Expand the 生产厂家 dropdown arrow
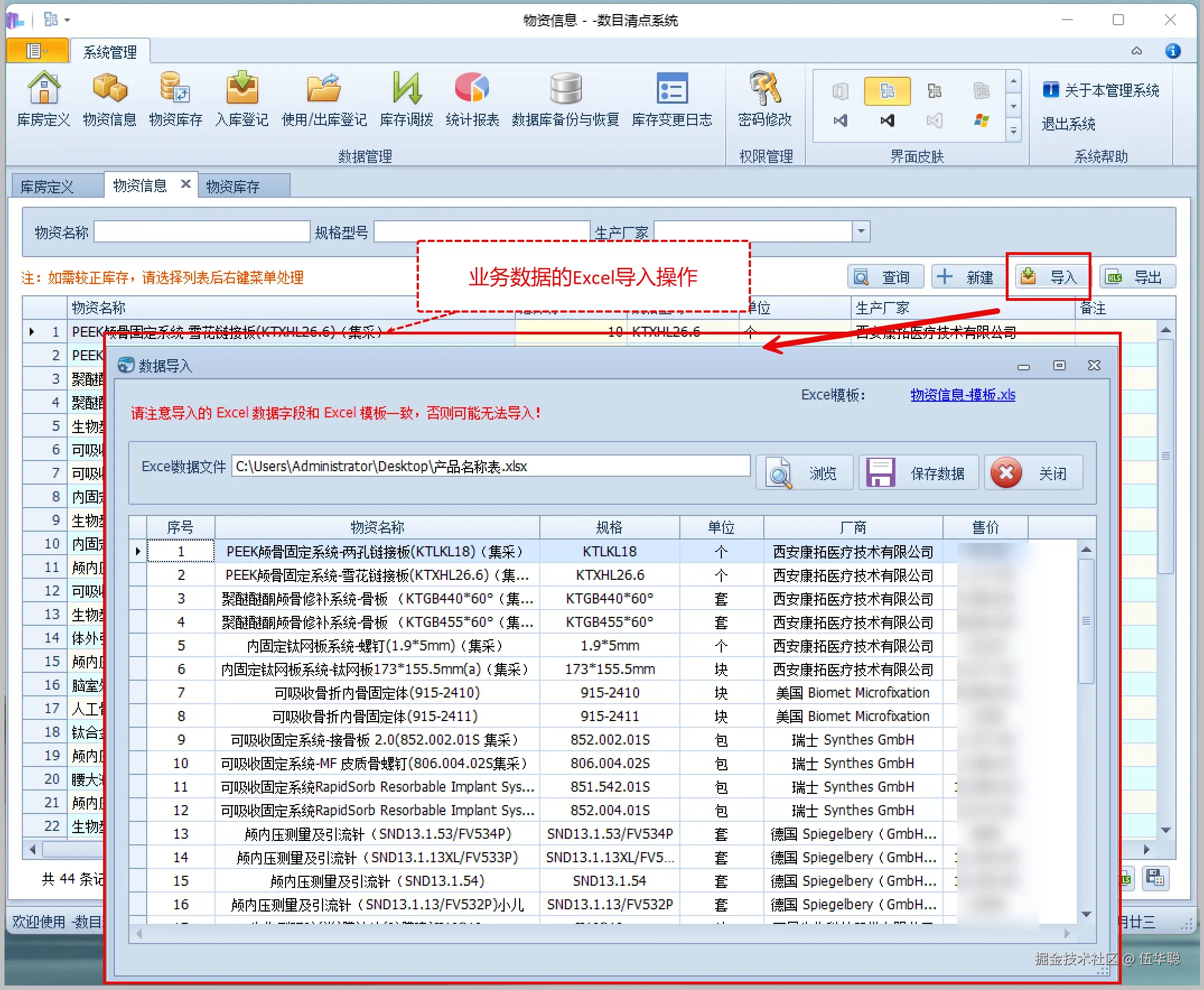The image size is (1204, 990). pyautogui.click(x=861, y=231)
